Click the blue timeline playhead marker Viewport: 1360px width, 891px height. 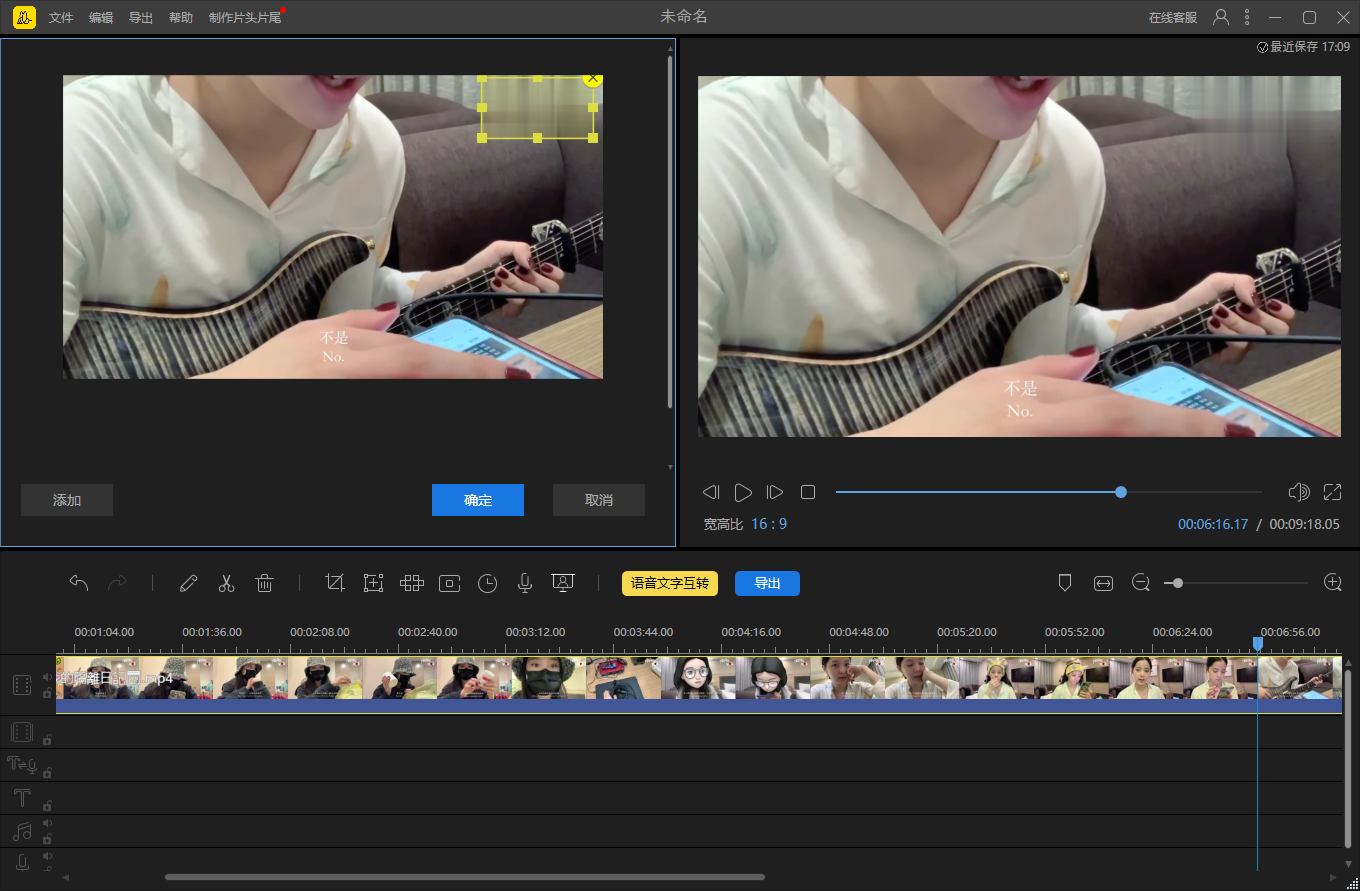(1258, 644)
